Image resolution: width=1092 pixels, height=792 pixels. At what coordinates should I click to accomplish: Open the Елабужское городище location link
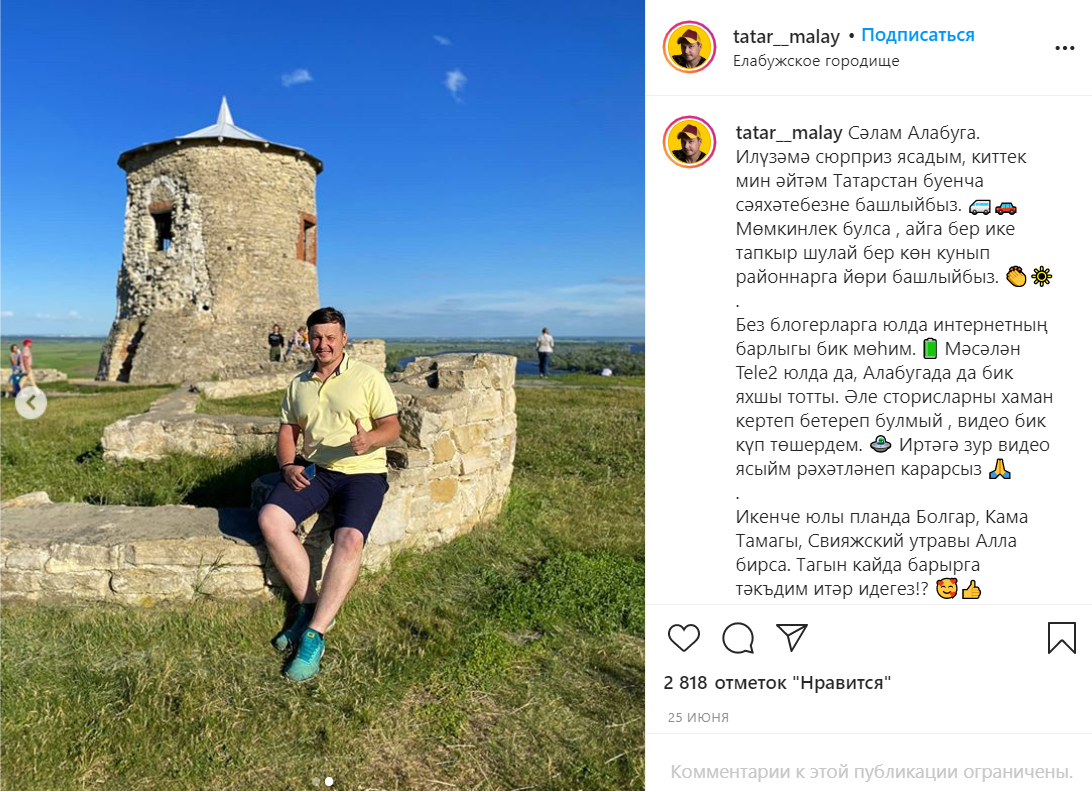click(x=816, y=61)
